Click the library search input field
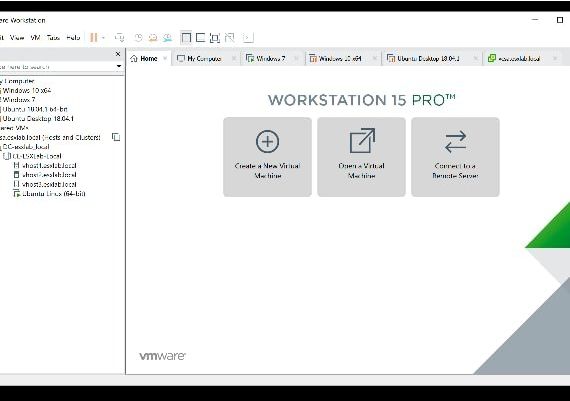This screenshot has height=401, width=570. tap(57, 67)
